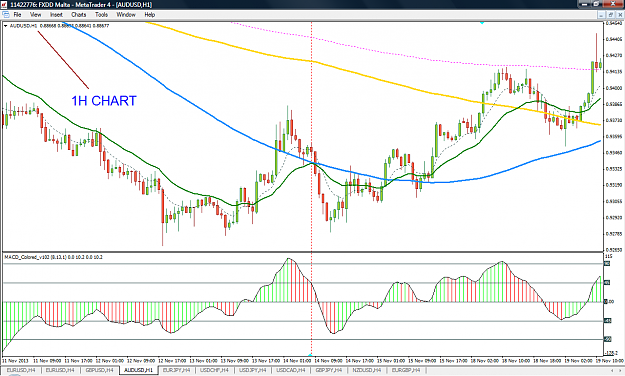Click the 11 Nov 2013 date label
625x376 pixels.
[x=16, y=361]
